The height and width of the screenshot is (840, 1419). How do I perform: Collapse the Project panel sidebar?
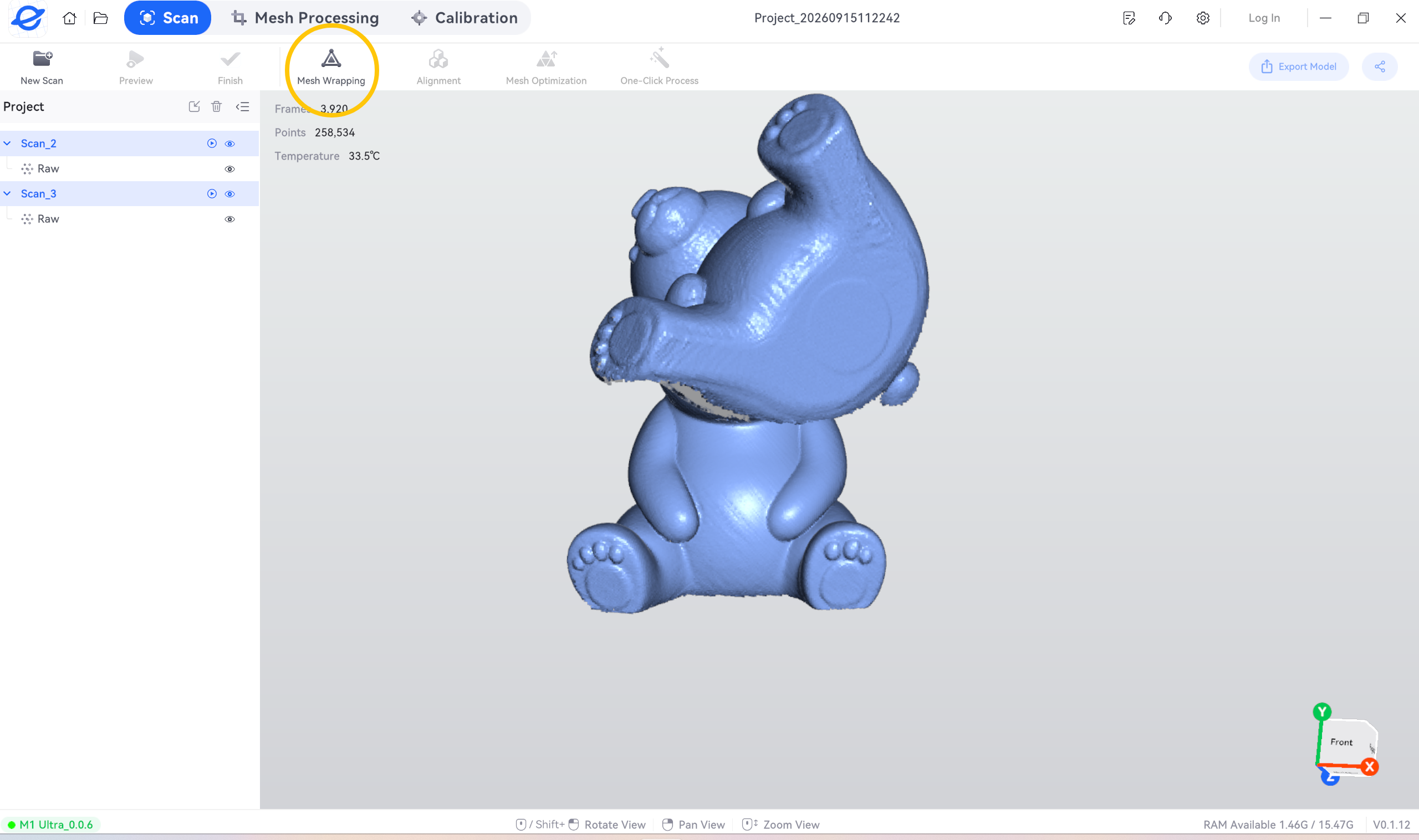click(x=242, y=106)
